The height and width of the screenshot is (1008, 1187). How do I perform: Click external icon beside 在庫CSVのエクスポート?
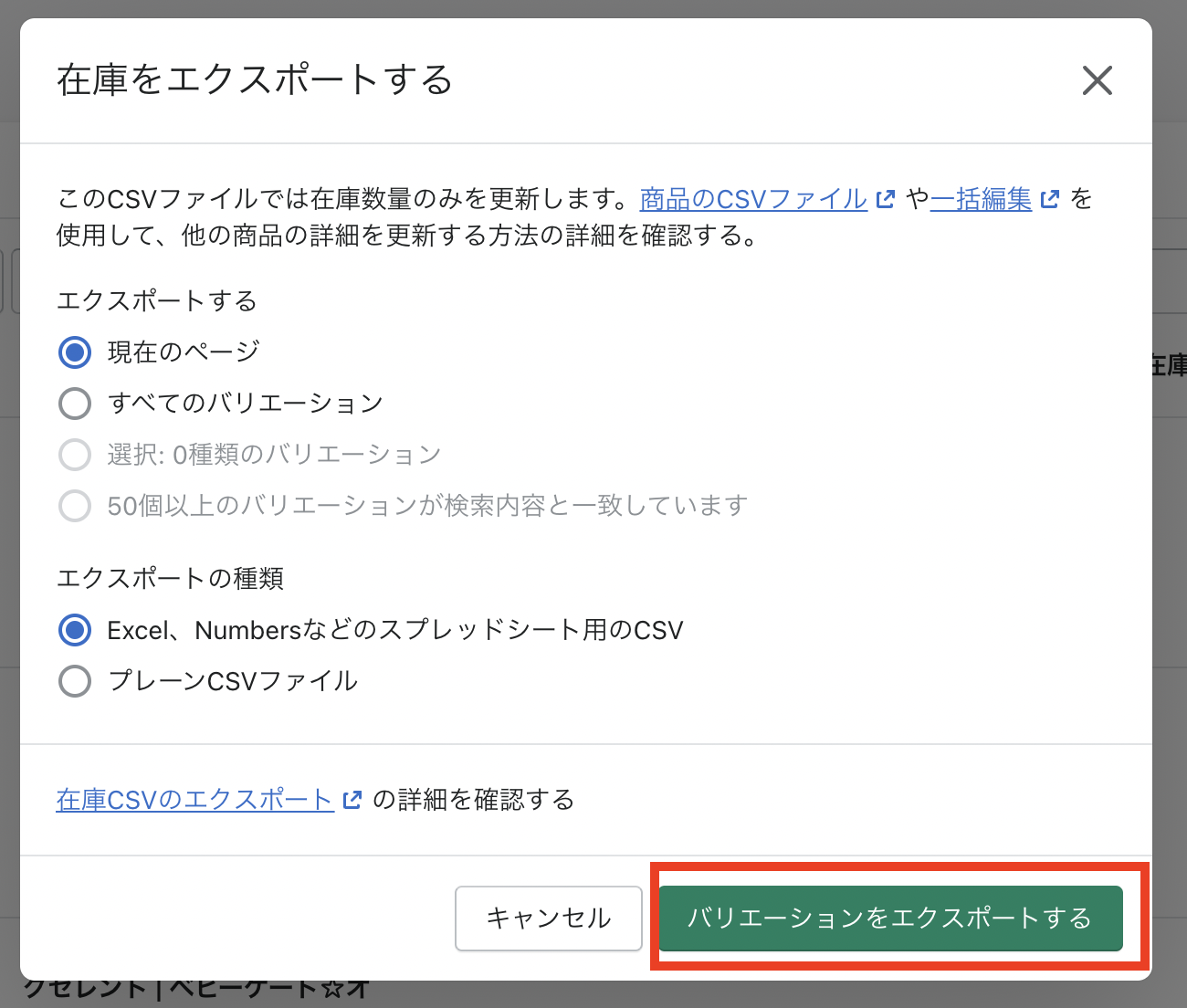(x=352, y=800)
